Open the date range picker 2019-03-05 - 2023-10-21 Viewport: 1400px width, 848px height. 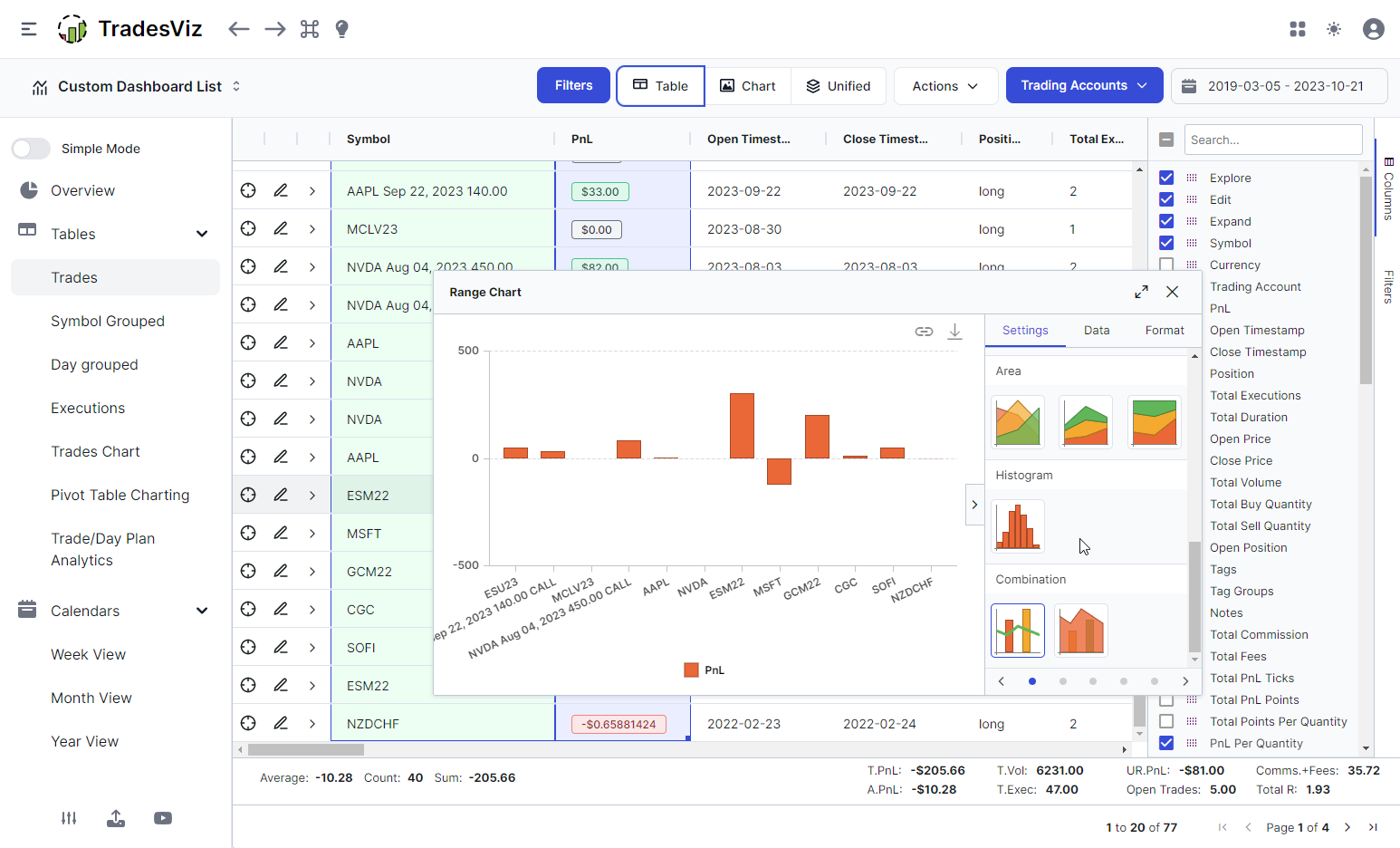1280,86
